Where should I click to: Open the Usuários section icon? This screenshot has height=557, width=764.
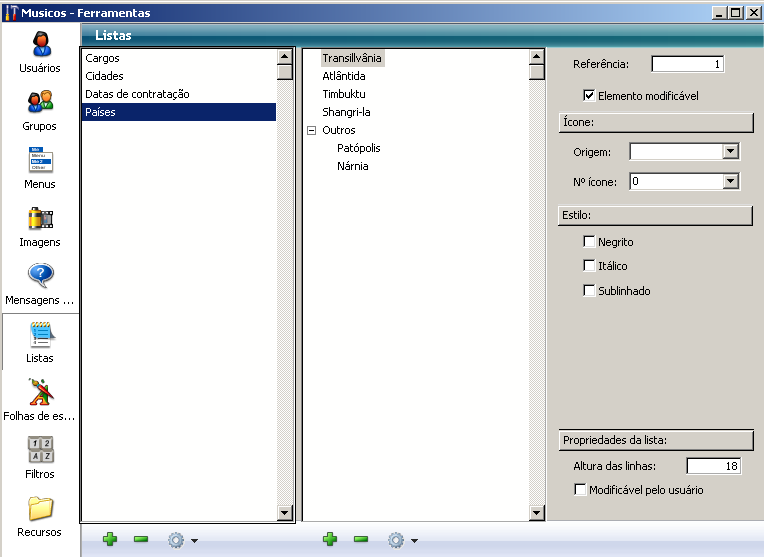pos(41,45)
